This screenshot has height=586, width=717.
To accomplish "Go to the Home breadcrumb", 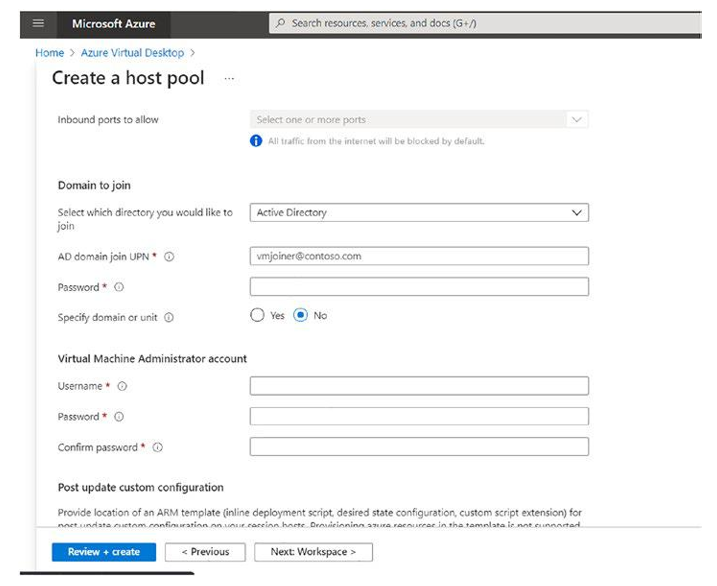I will pos(49,53).
